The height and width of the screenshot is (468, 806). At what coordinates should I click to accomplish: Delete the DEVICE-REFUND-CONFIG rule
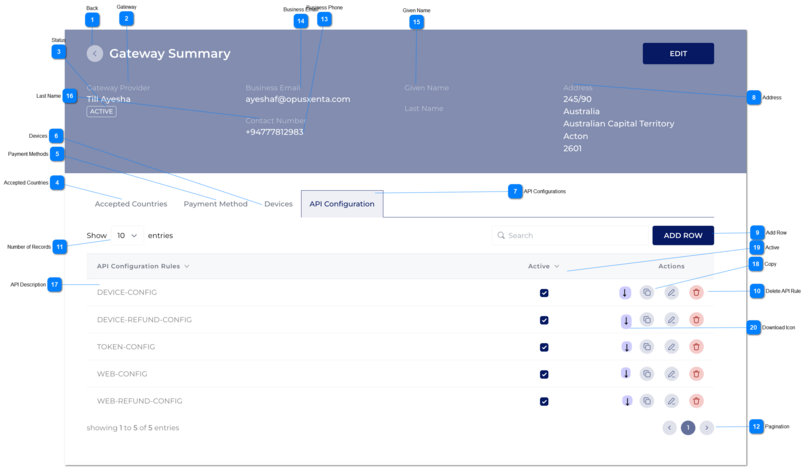click(696, 320)
